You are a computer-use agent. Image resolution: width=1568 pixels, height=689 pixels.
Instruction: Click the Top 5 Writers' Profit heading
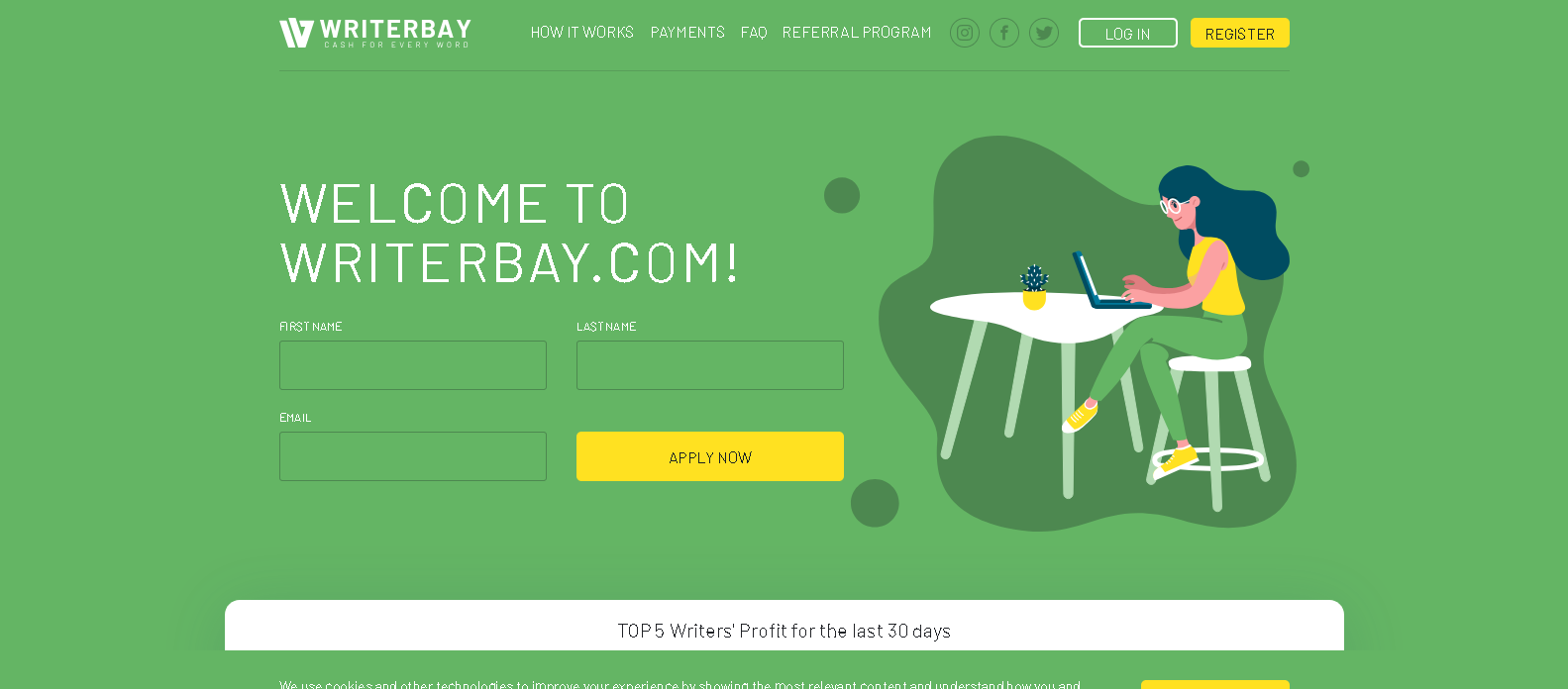784,631
